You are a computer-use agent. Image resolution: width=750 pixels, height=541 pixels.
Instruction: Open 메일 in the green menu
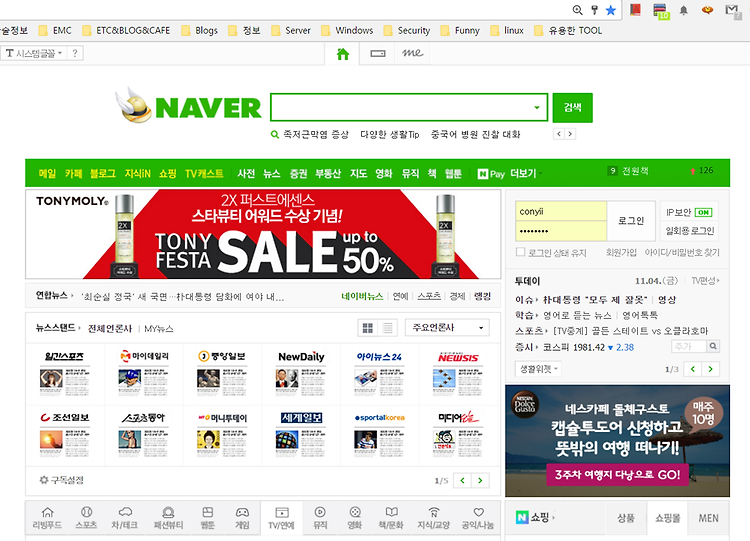click(x=47, y=174)
